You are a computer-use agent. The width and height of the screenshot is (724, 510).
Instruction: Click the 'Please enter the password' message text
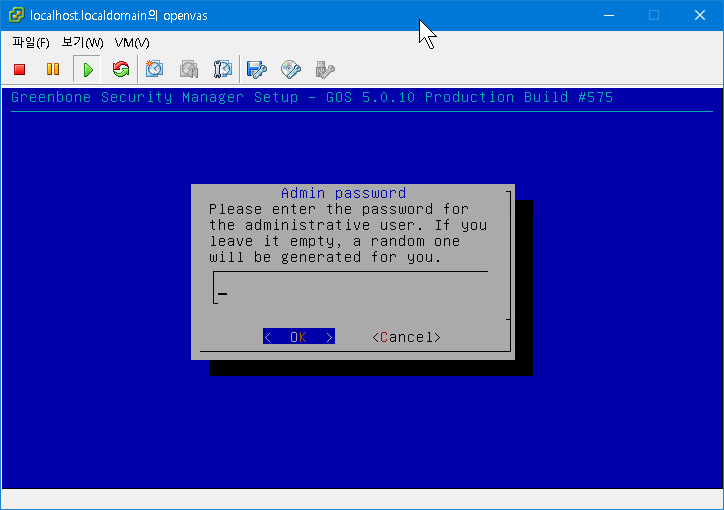pos(348,233)
